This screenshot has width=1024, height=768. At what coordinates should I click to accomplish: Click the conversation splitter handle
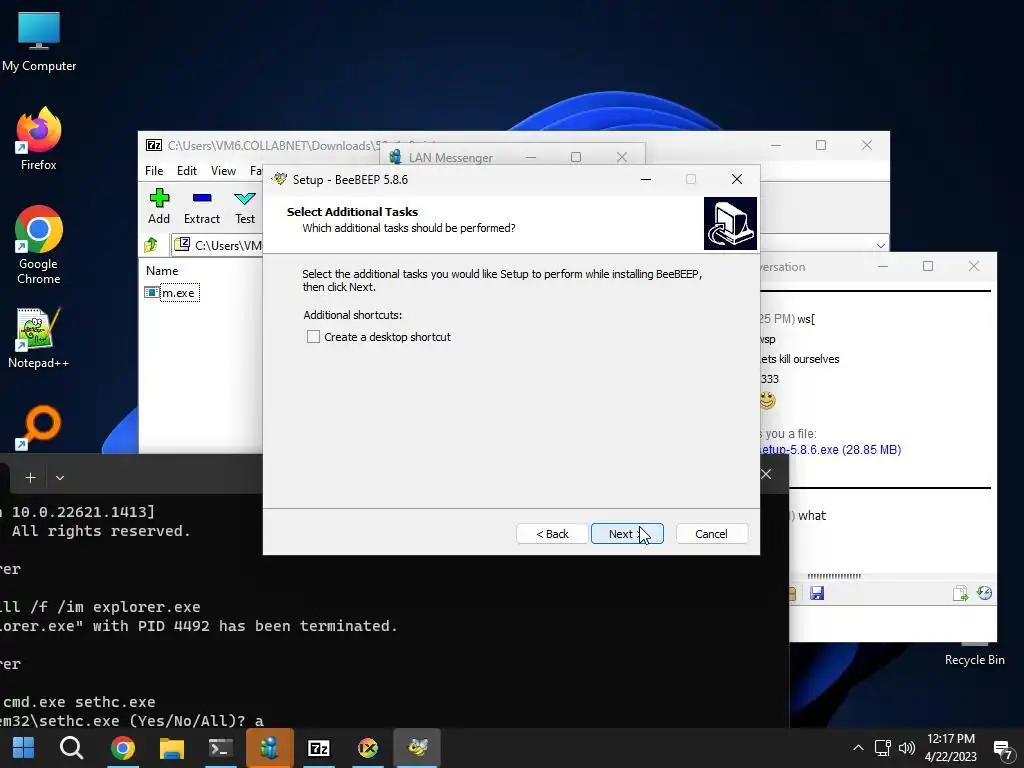point(834,576)
